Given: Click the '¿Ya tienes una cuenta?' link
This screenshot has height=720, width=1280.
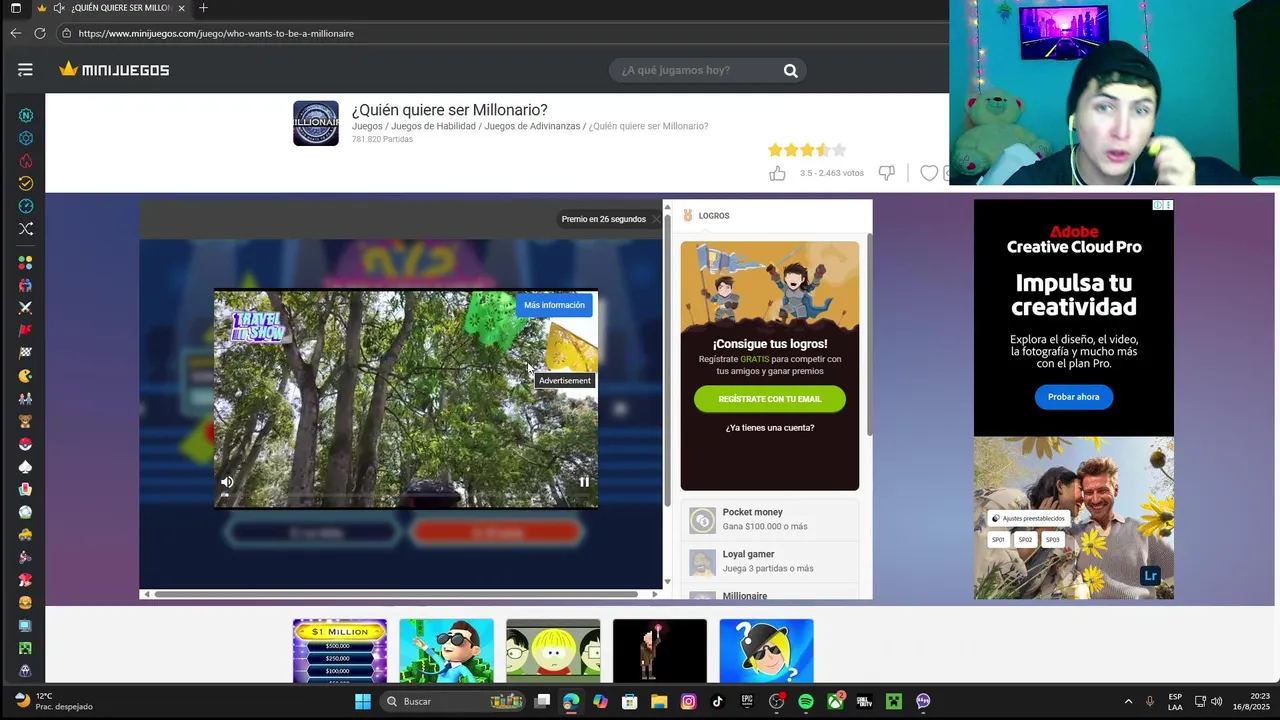Looking at the screenshot, I should click(770, 428).
